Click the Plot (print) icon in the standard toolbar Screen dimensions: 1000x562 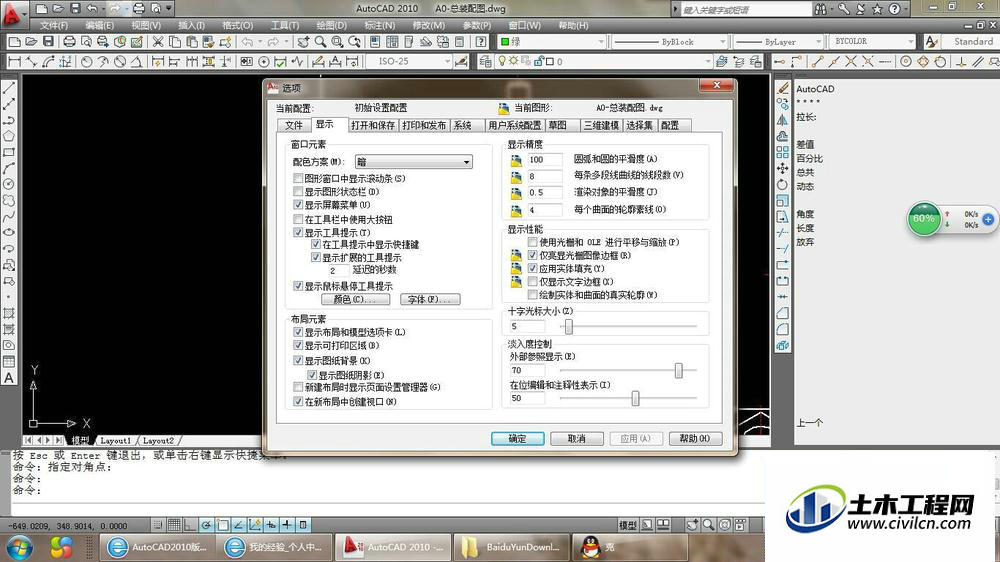[x=69, y=41]
